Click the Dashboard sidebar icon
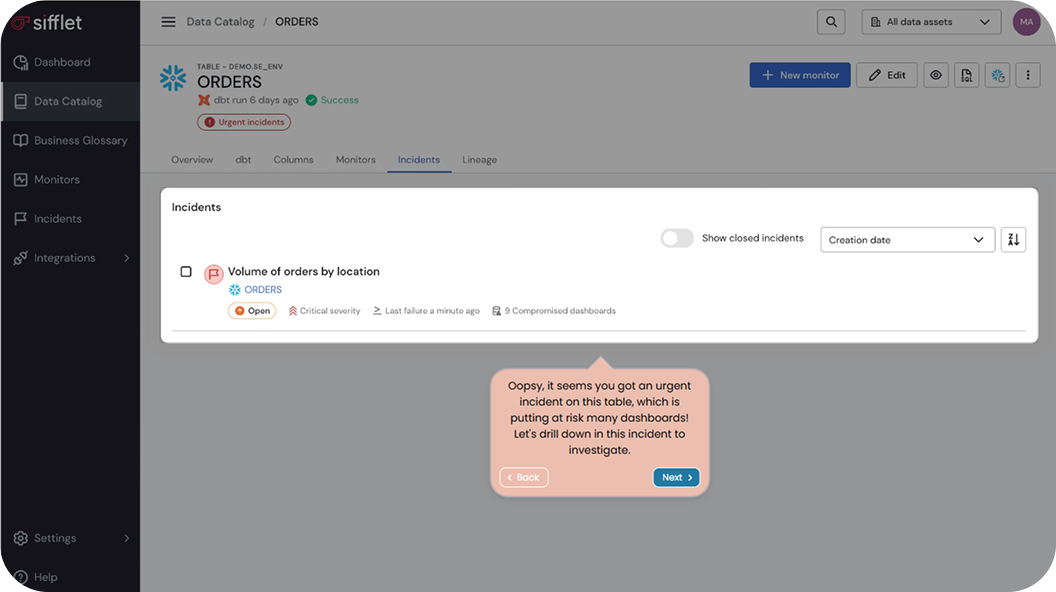Viewport: 1056px width, 592px height. 21,63
